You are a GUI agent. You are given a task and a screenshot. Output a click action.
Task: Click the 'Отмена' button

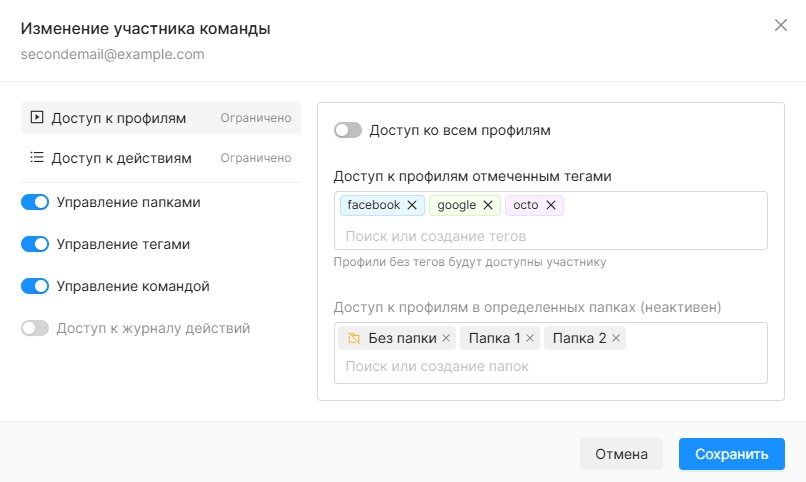point(621,454)
